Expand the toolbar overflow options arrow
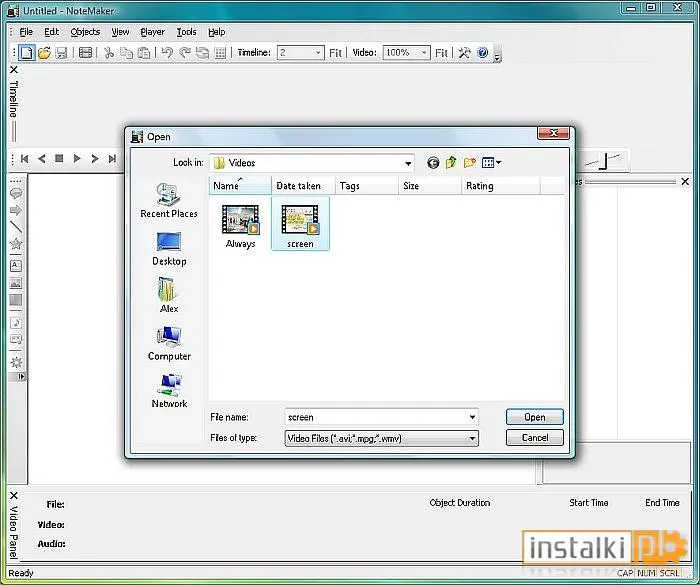 pyautogui.click(x=497, y=54)
